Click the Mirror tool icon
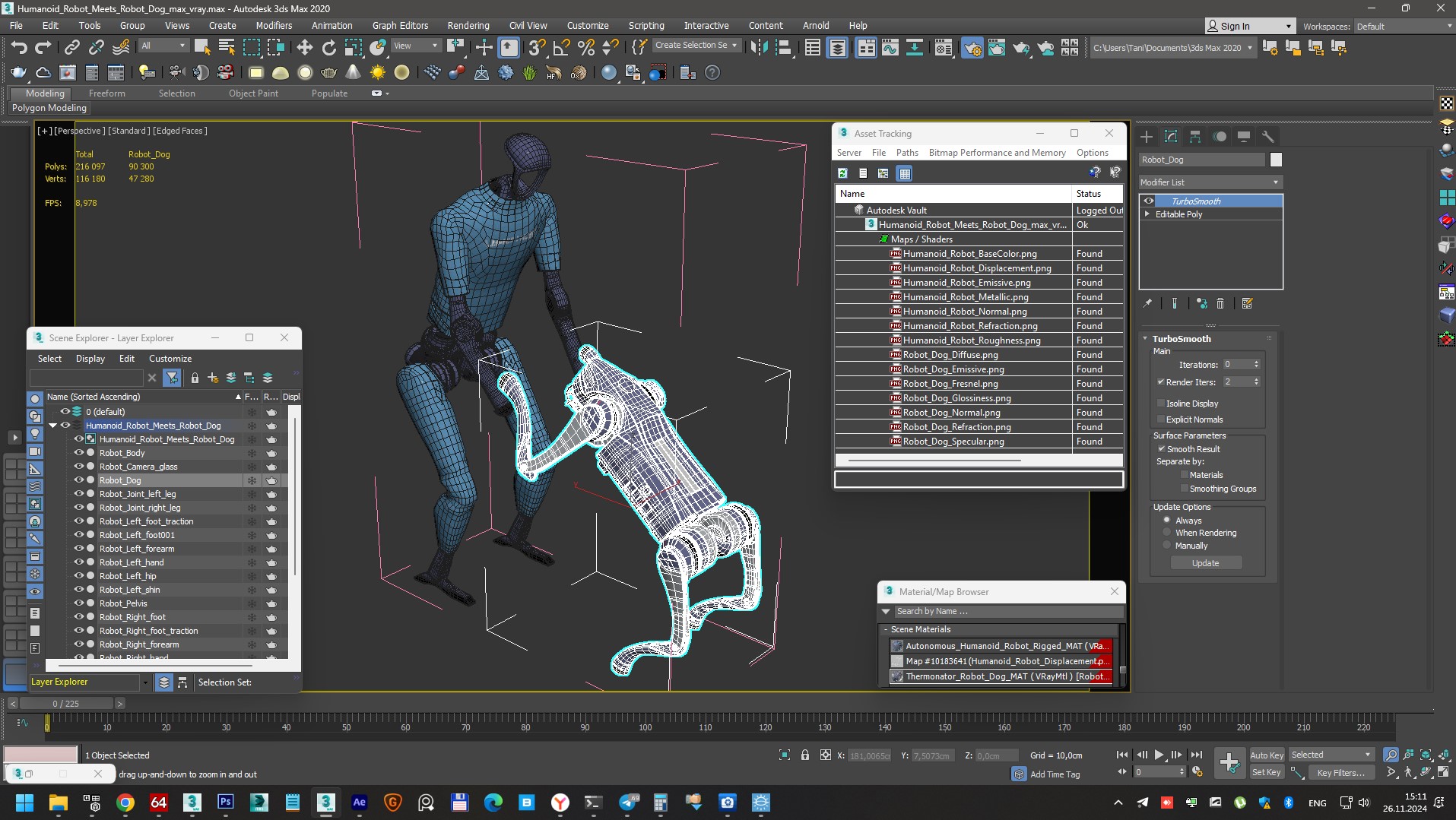Image resolution: width=1456 pixels, height=820 pixels. point(758,48)
